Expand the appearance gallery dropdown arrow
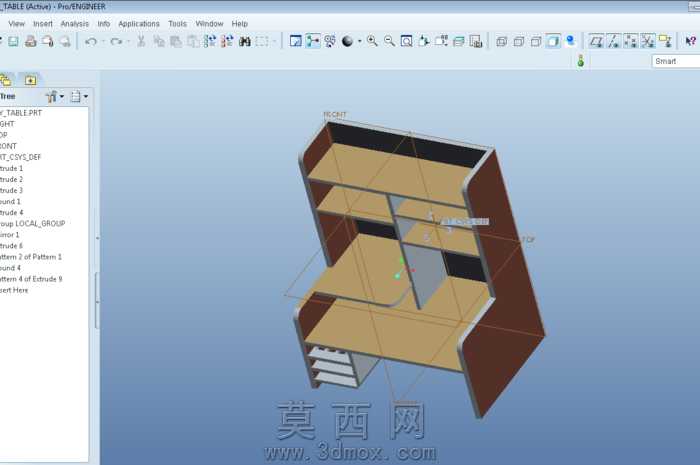 (x=359, y=42)
